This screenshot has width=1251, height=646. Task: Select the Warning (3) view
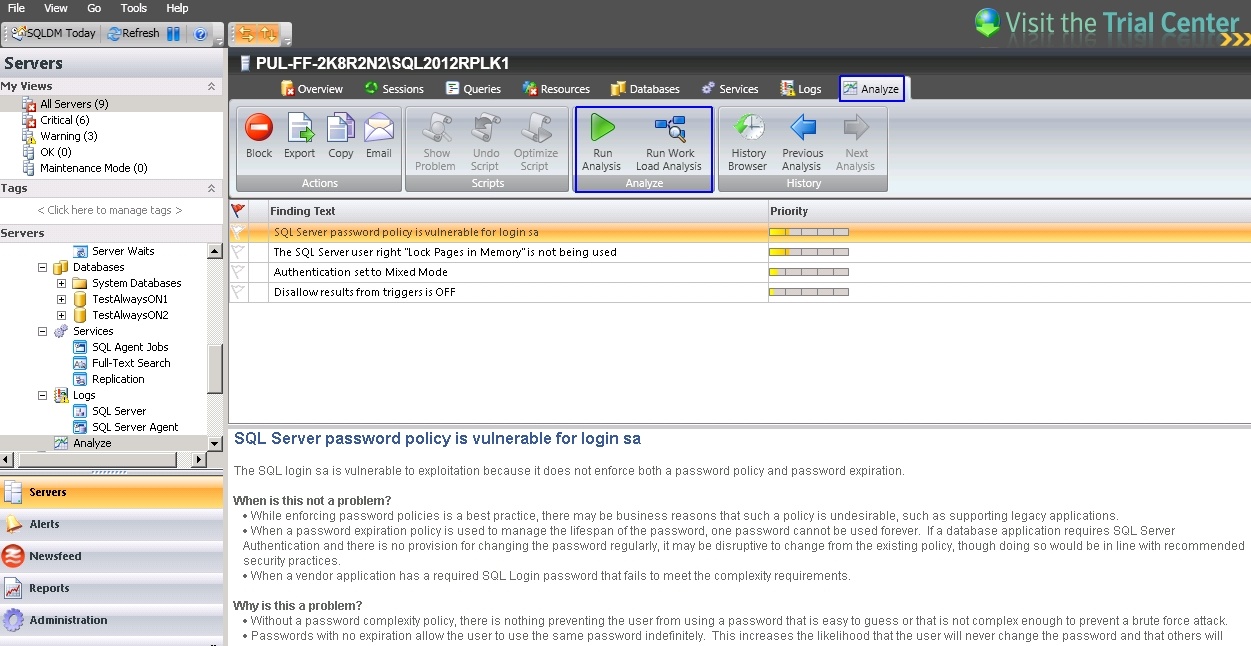tap(68, 136)
